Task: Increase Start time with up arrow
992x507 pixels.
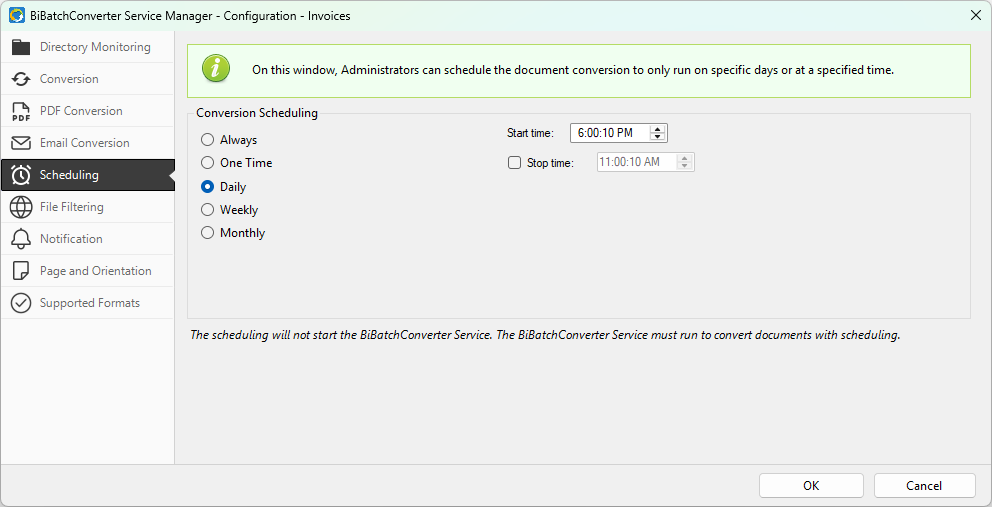Action: point(657,129)
